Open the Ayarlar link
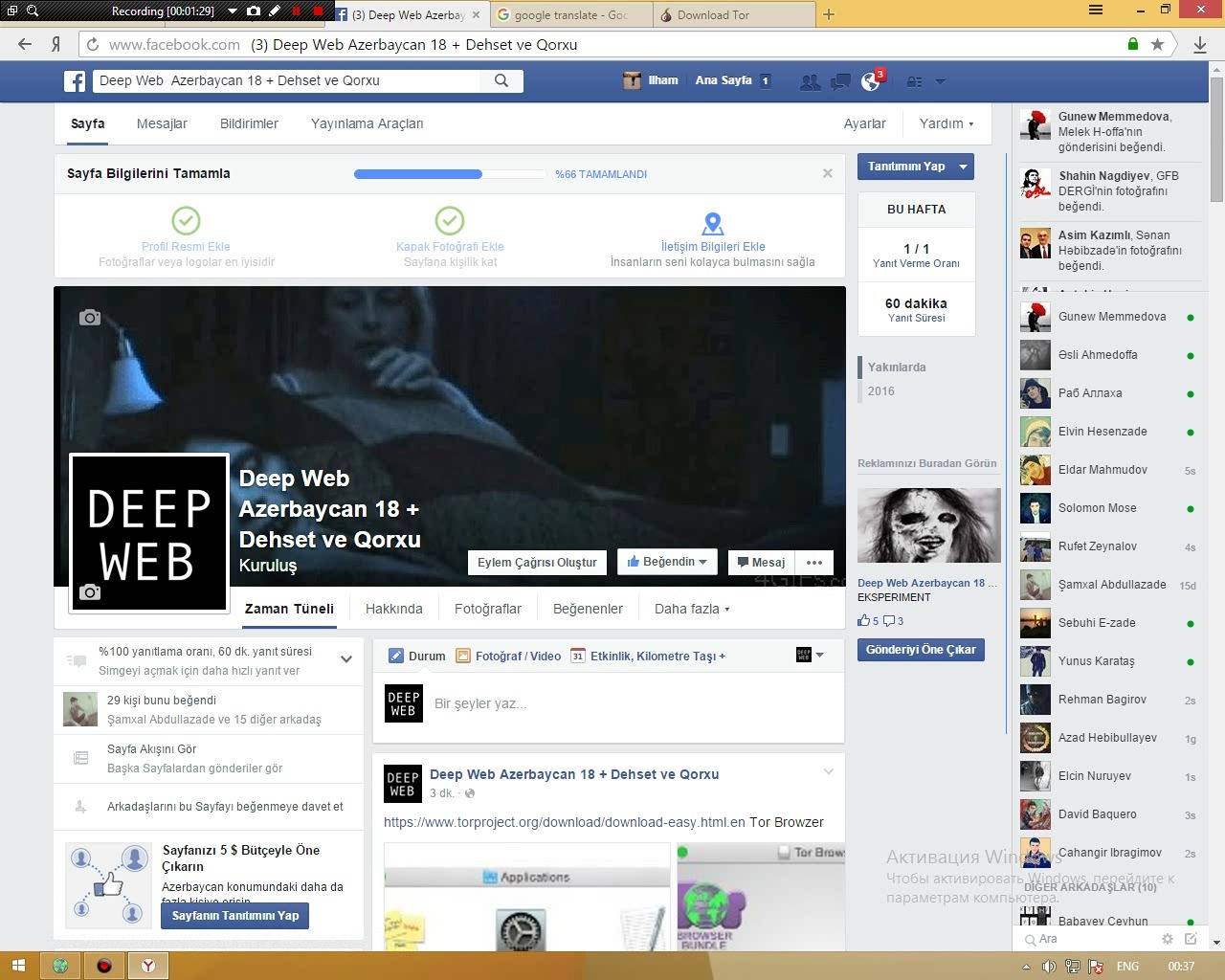Viewport: 1225px width, 980px height. coord(864,123)
